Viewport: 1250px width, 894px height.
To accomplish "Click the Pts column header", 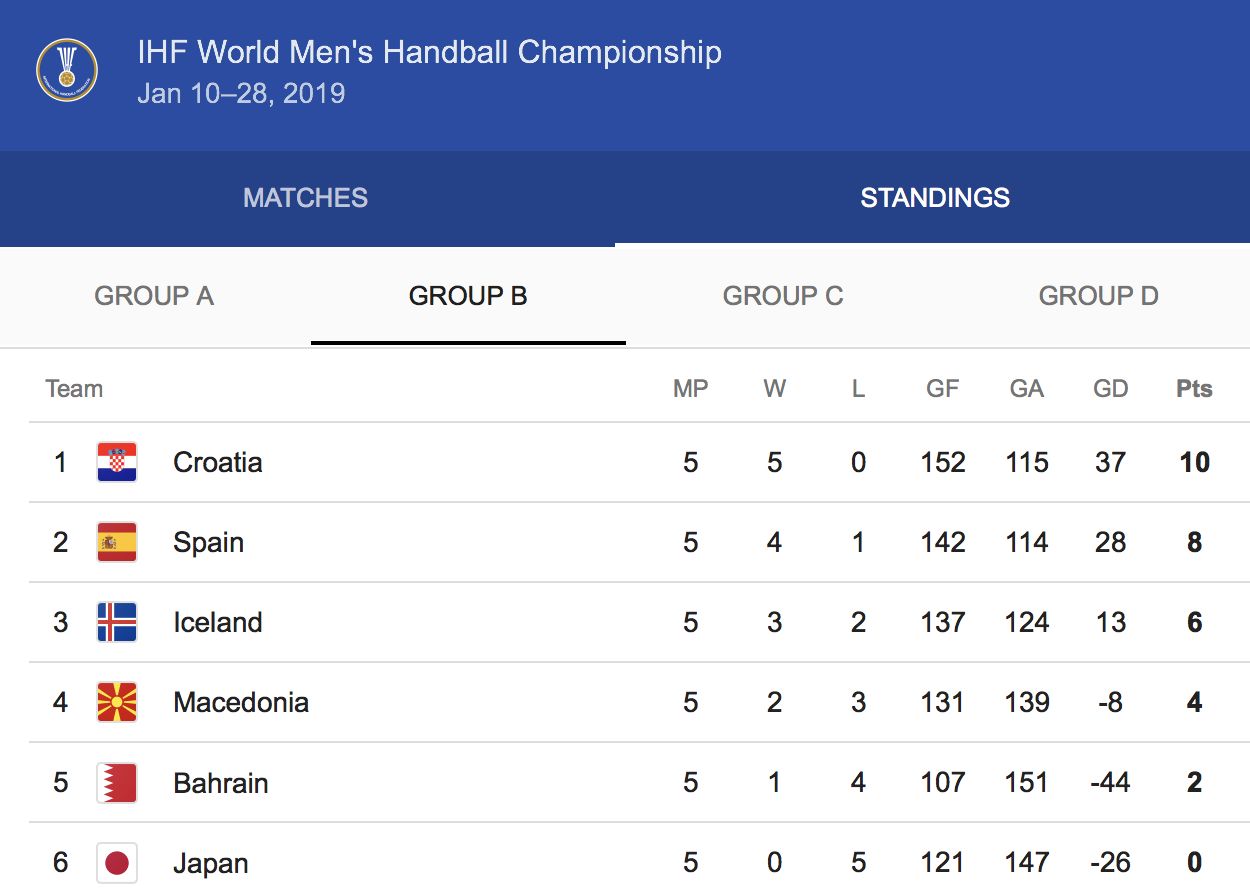I will tap(1194, 389).
